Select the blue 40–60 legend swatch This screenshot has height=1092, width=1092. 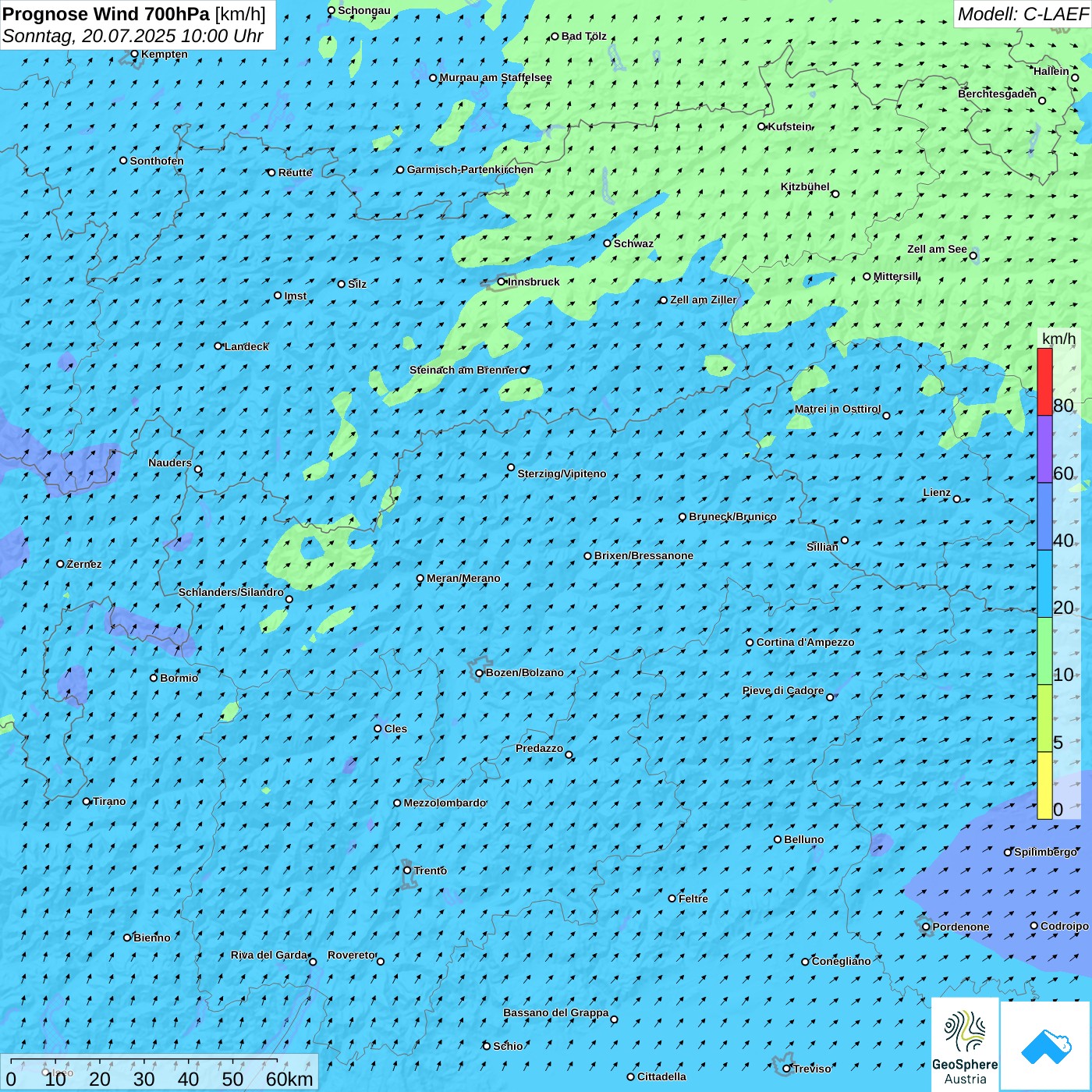pyautogui.click(x=1044, y=517)
